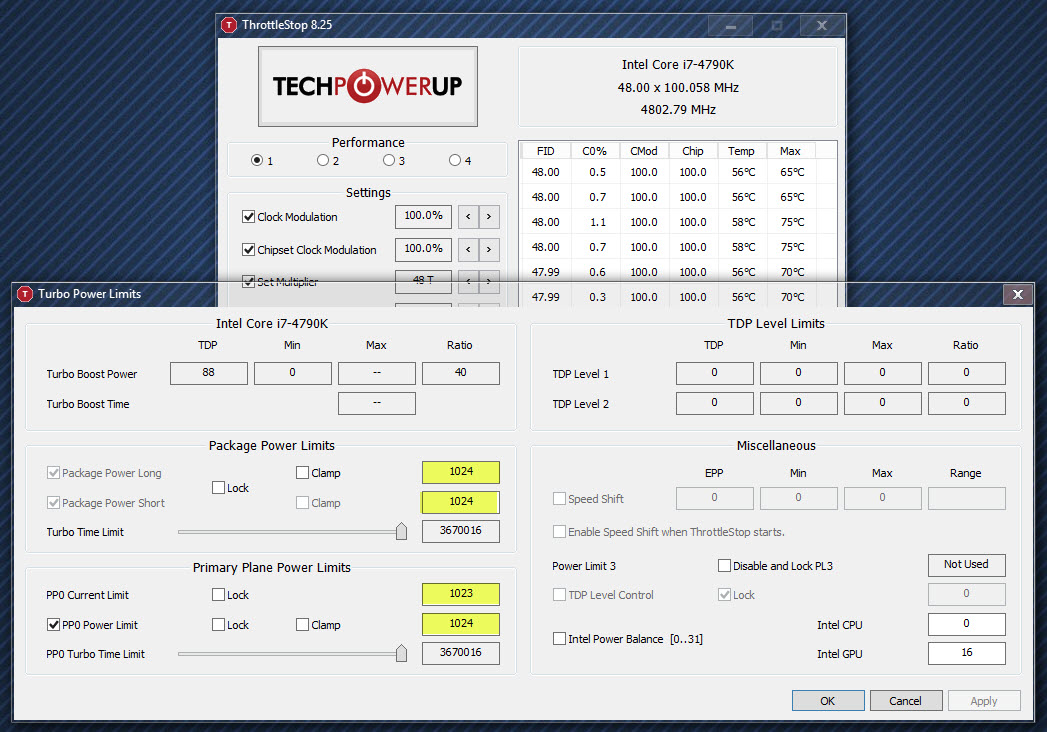Viewport: 1047px width, 732px height.
Task: Click the Max column header in ThrottleStop table
Action: tap(791, 151)
